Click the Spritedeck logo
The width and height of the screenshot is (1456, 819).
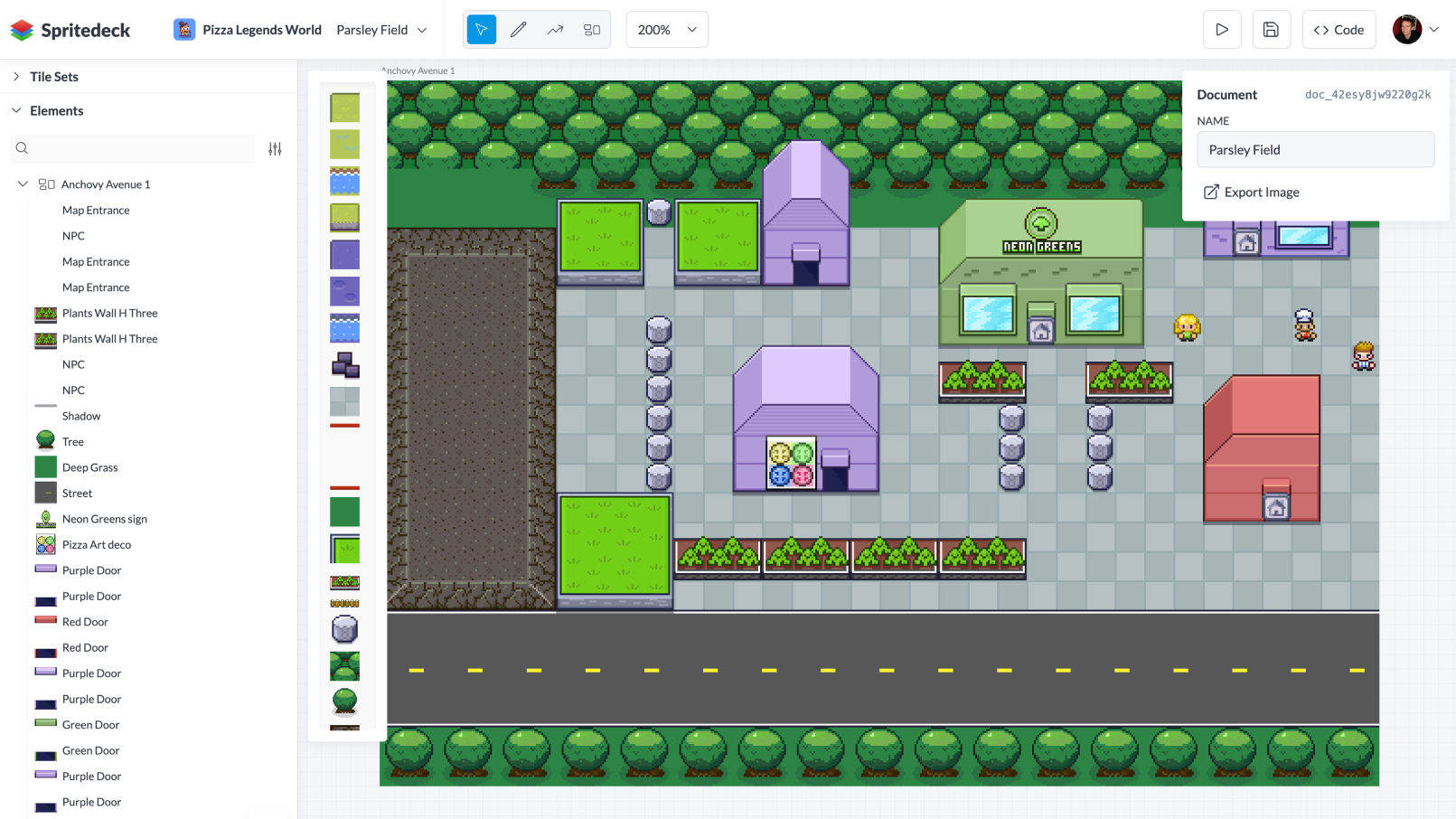click(70, 30)
